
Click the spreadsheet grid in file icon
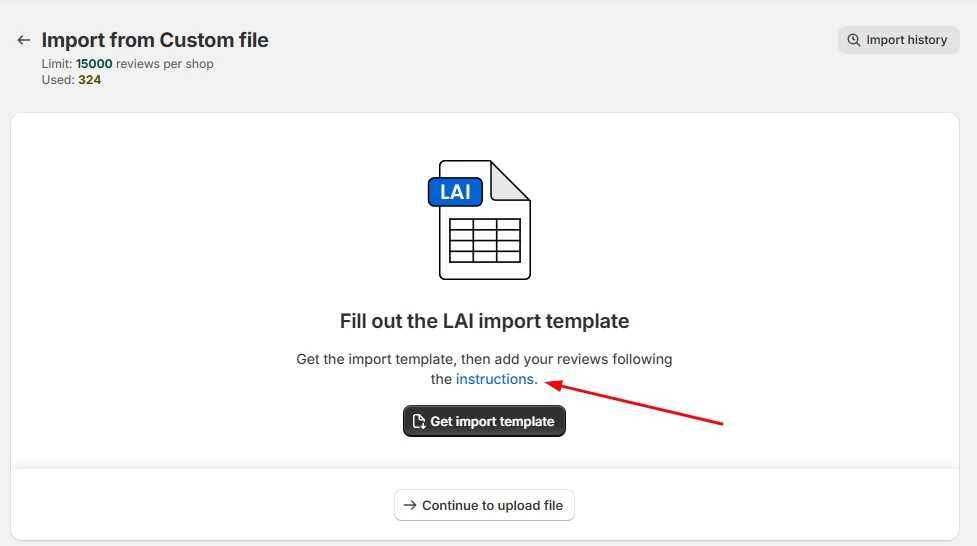pyautogui.click(x=485, y=240)
